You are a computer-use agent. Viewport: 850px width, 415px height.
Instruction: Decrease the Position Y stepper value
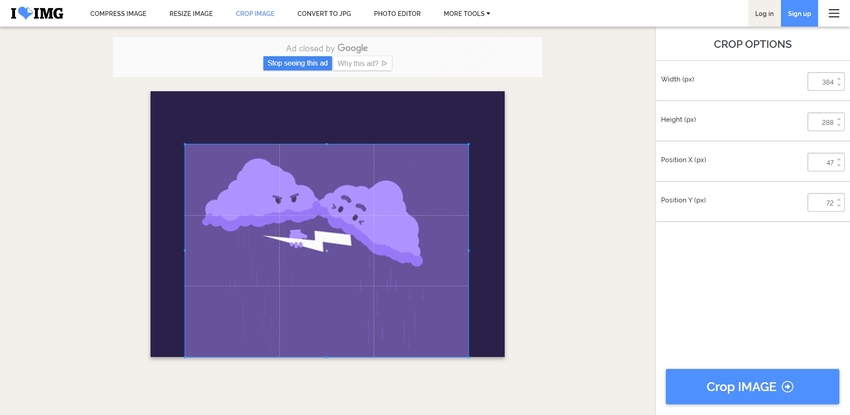tap(839, 206)
